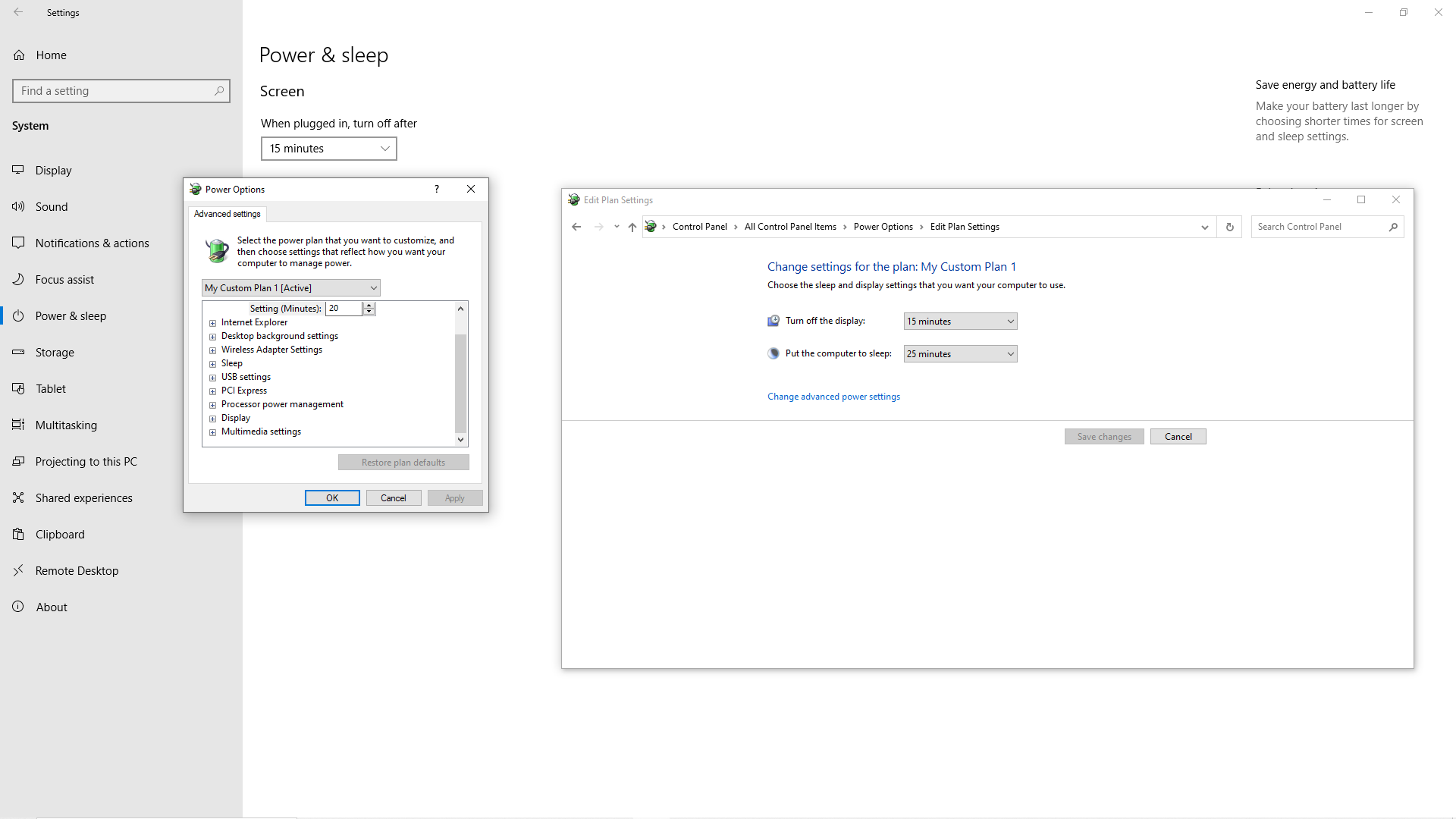The width and height of the screenshot is (1456, 819).
Task: Click the advanced settings list scrollbar down arrow
Action: [x=460, y=440]
